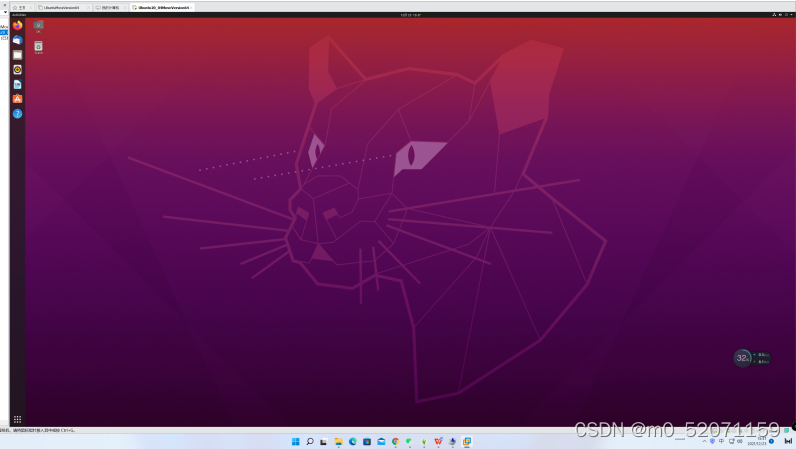Open the Help icon in dock
Viewport: 796px width, 449px height.
(17, 114)
